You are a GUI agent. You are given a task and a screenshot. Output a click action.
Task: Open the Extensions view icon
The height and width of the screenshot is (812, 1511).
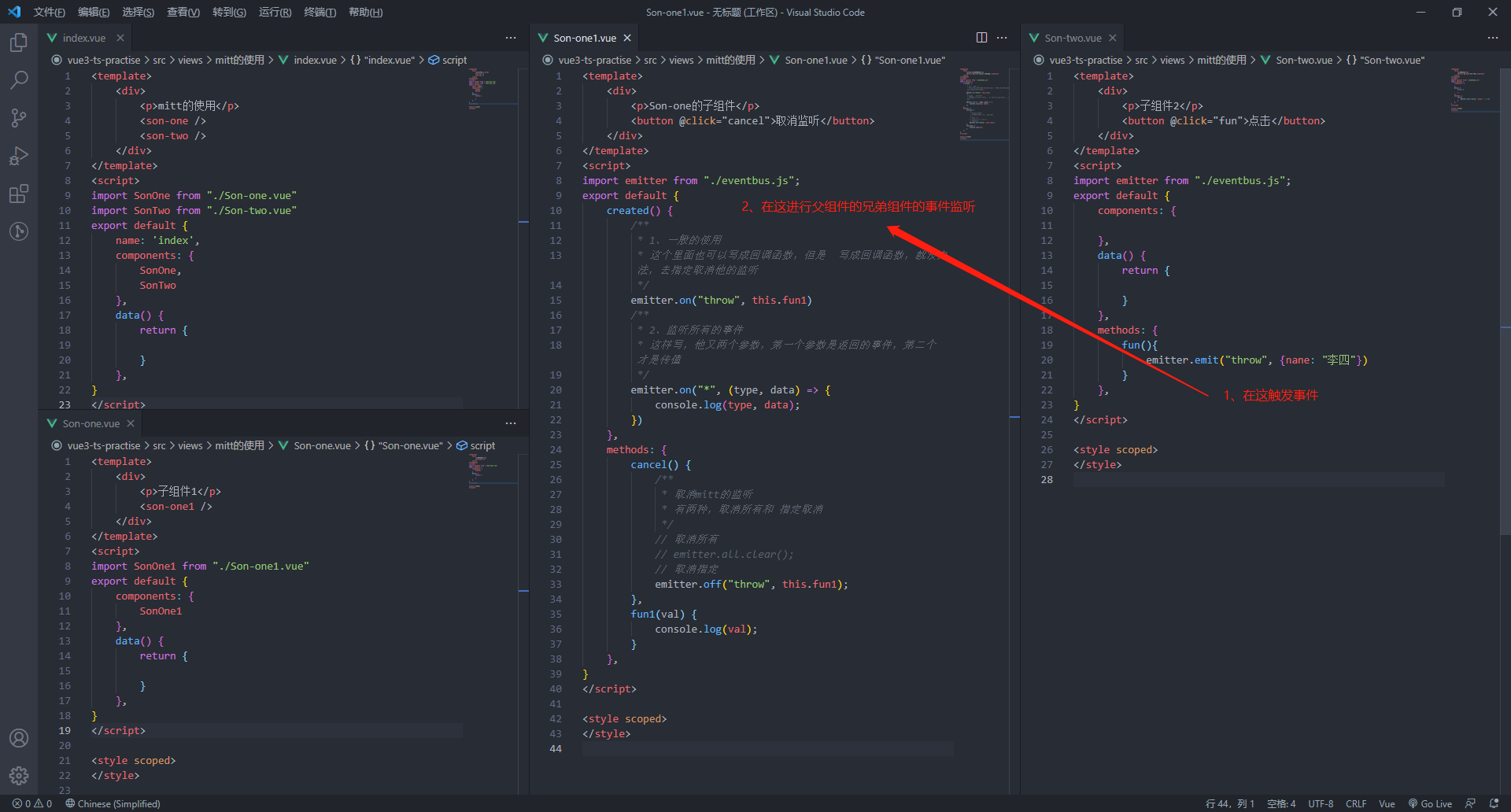point(19,193)
